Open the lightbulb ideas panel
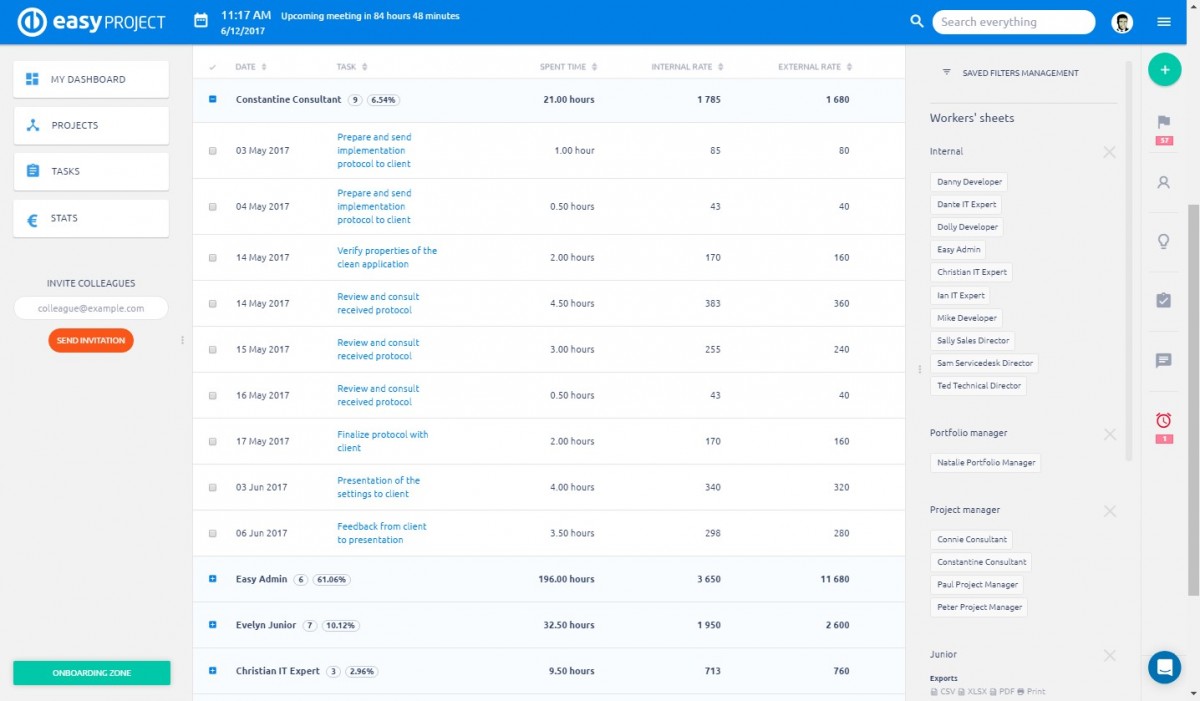Image resolution: width=1200 pixels, height=701 pixels. [x=1163, y=241]
